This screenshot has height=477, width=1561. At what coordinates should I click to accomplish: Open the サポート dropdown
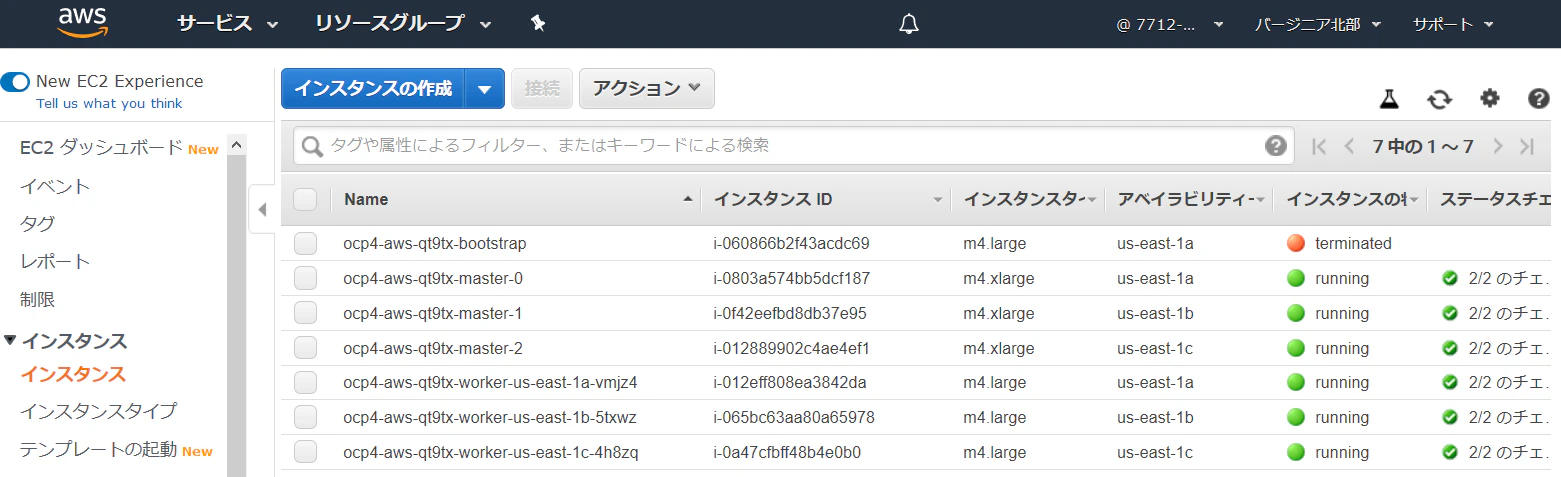pos(1453,24)
